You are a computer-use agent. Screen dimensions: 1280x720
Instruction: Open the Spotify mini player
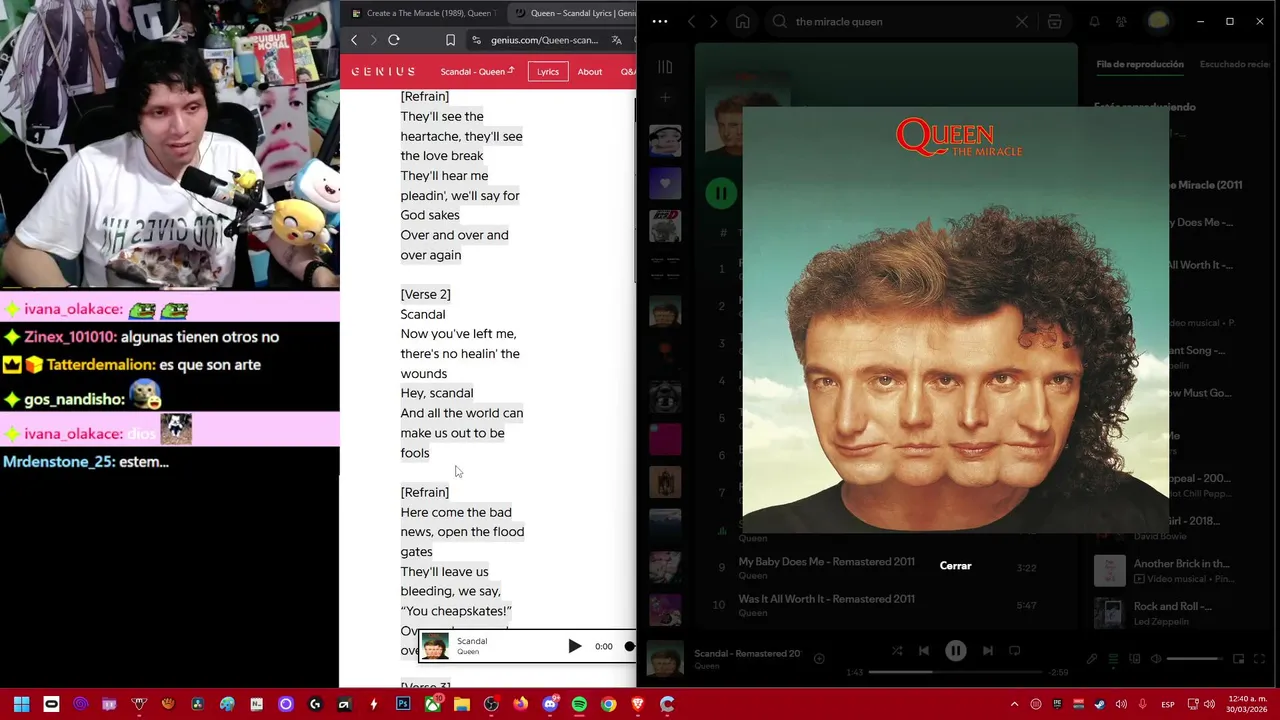(x=1238, y=659)
